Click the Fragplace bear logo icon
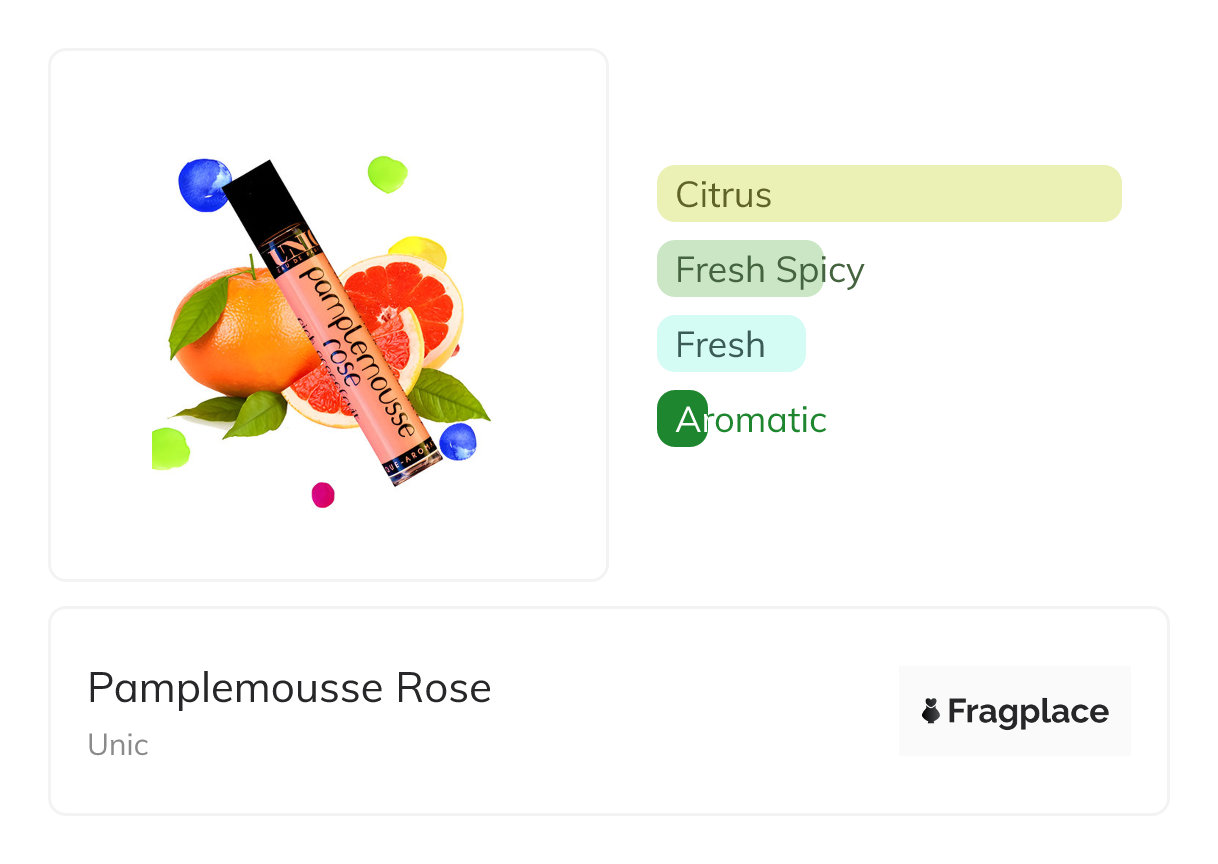The height and width of the screenshot is (864, 1218). coord(931,711)
